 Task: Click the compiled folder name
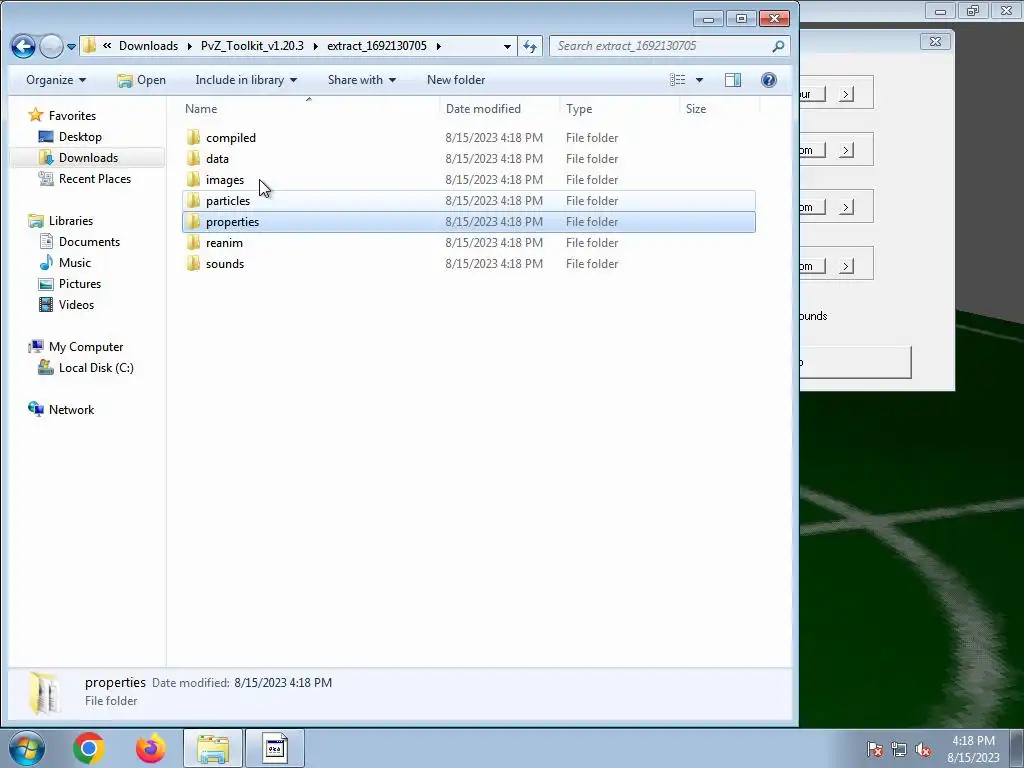tap(231, 138)
